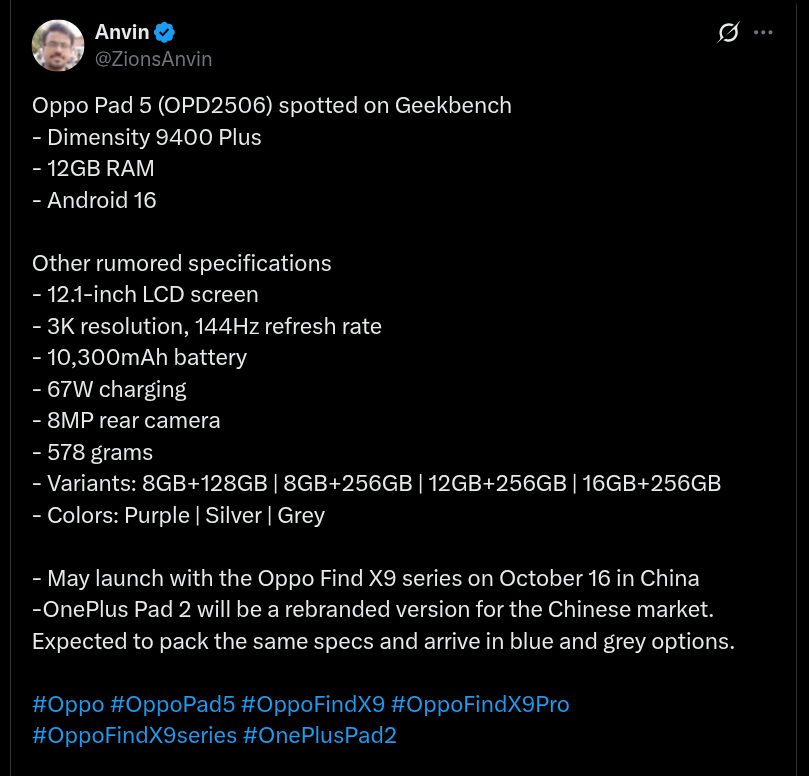
Task: Click the "Colors: Purple | Silver | Grey" line
Action: [x=179, y=515]
